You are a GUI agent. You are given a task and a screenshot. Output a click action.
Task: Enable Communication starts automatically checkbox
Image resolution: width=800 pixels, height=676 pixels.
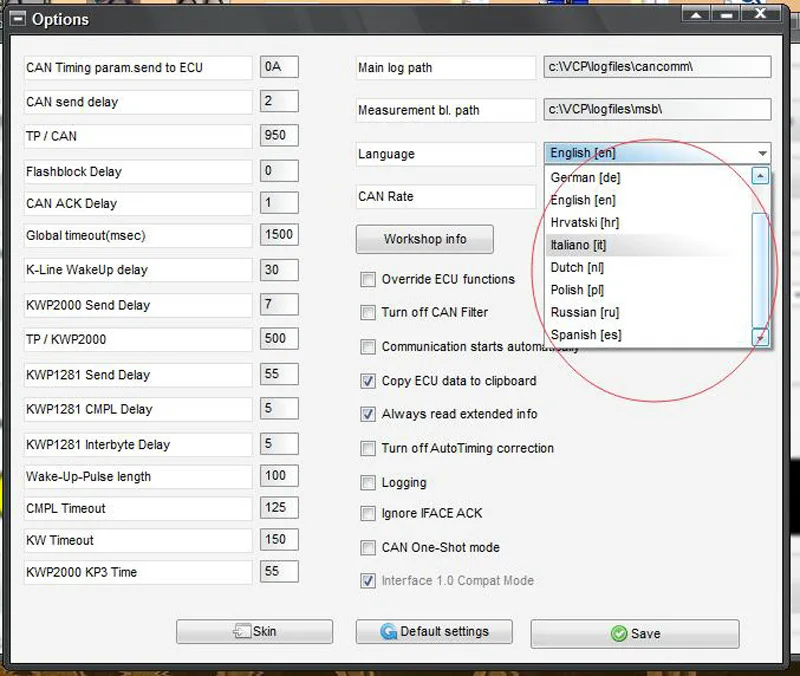click(367, 347)
